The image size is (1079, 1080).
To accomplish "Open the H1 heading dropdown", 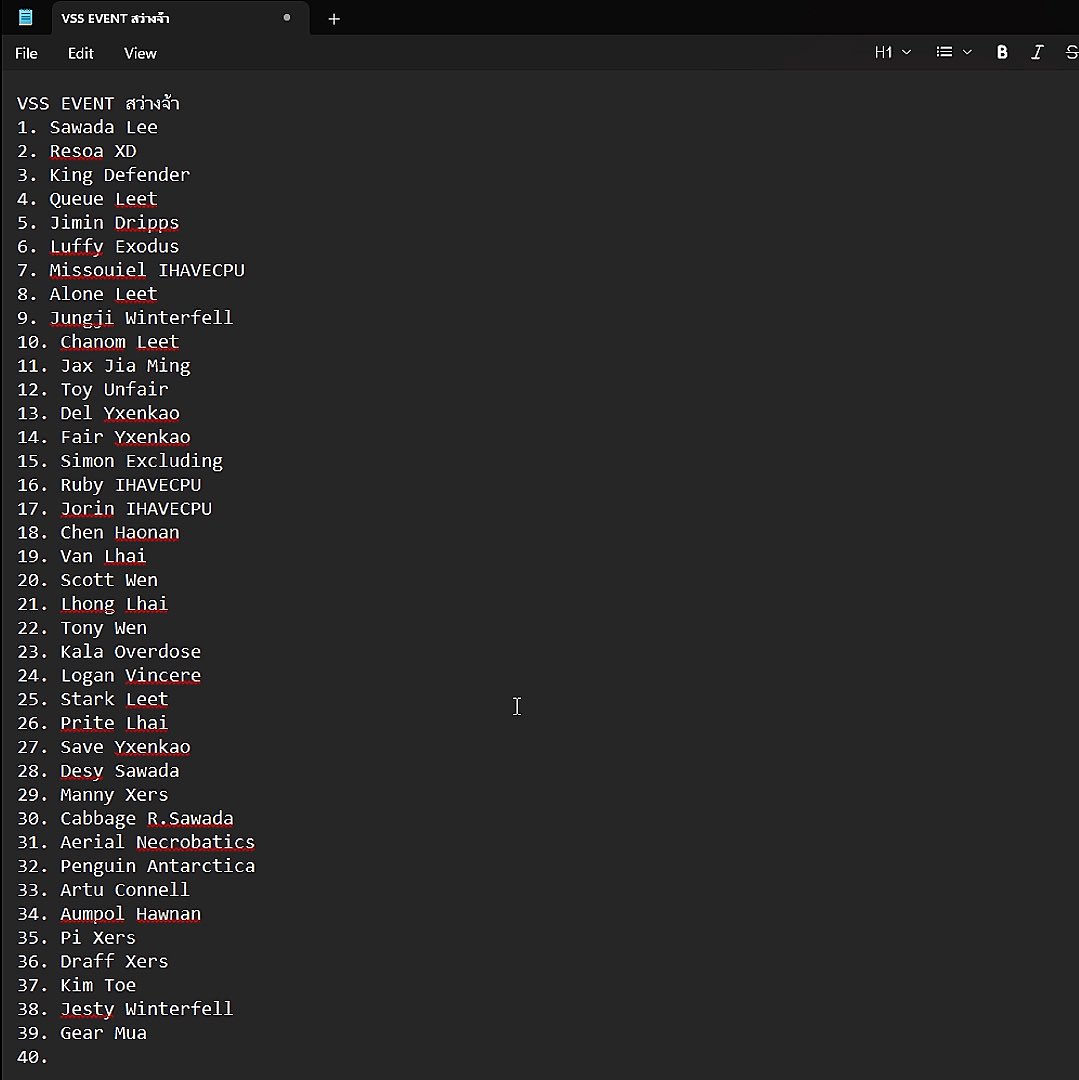I will (892, 52).
